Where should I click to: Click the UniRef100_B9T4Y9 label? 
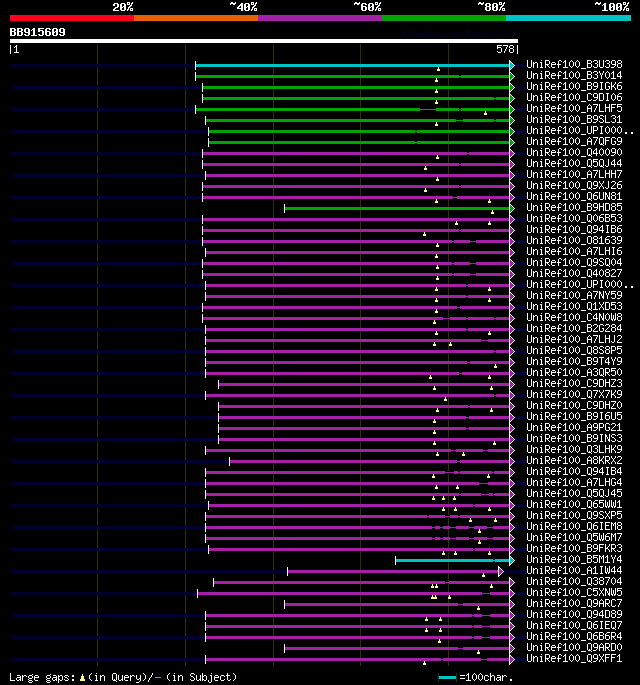[574, 361]
